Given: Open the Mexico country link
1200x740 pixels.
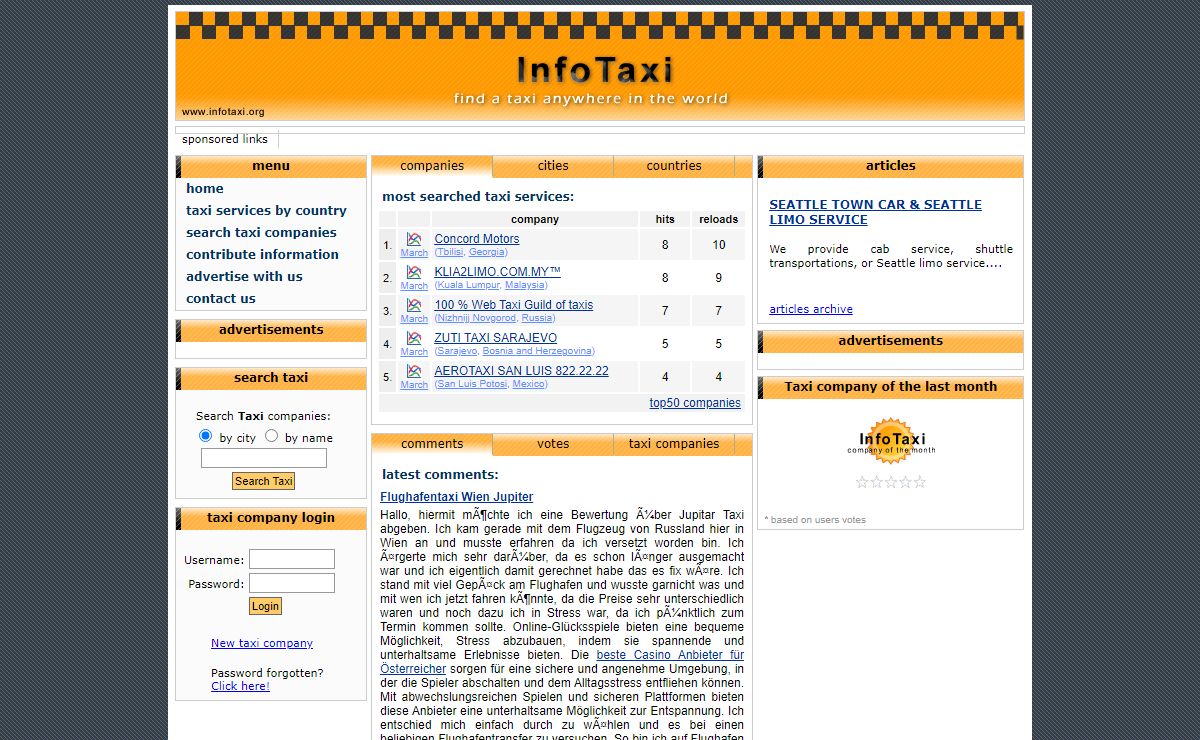Looking at the screenshot, I should [x=529, y=384].
